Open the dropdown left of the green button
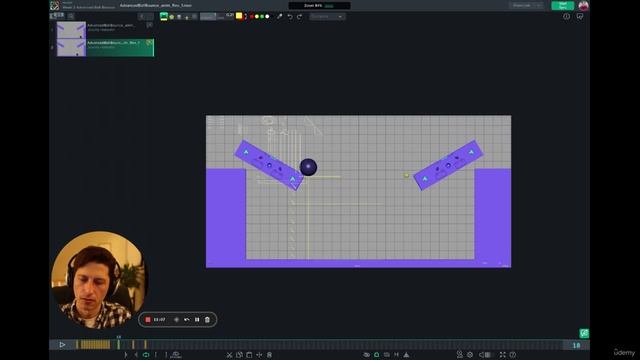640x360 pixels. click(526, 5)
